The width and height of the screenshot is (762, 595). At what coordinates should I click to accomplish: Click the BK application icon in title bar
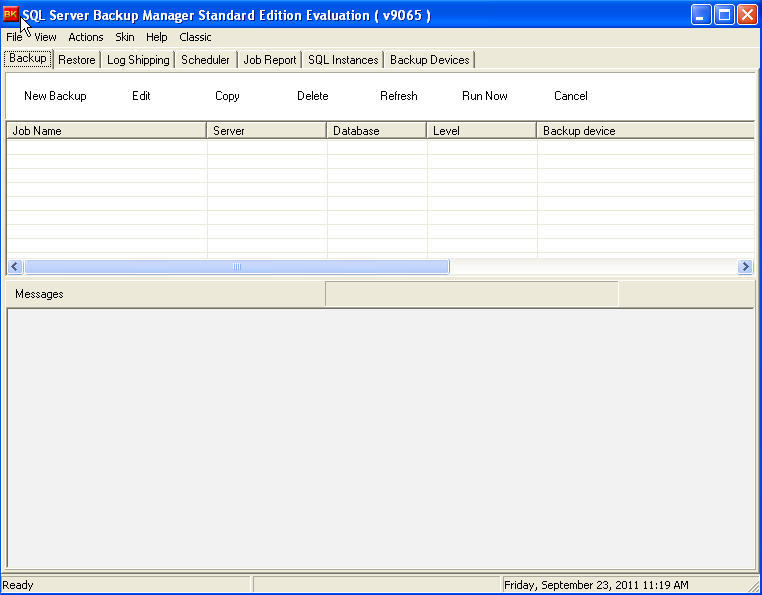(x=10, y=15)
